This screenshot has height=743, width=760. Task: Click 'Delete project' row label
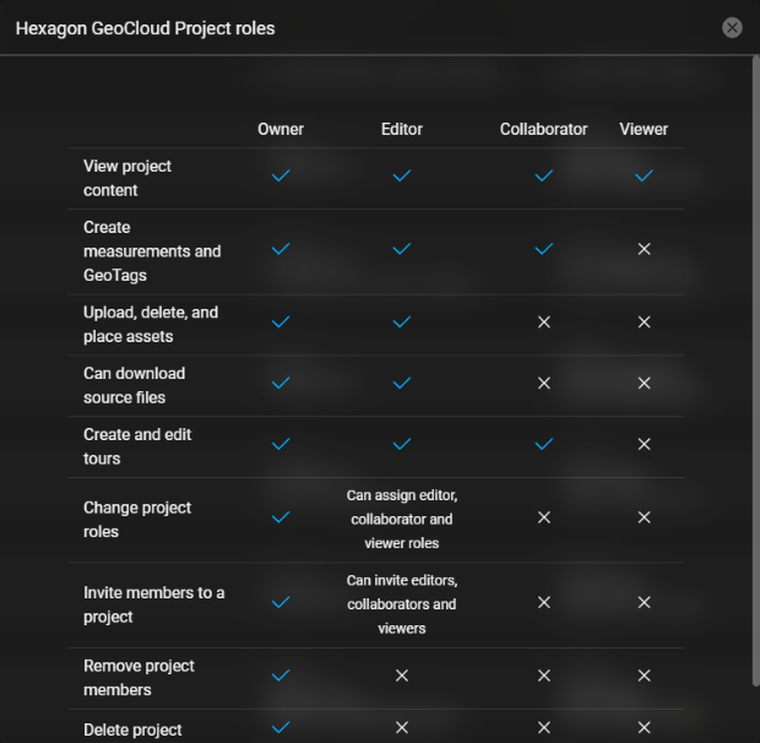[132, 730]
